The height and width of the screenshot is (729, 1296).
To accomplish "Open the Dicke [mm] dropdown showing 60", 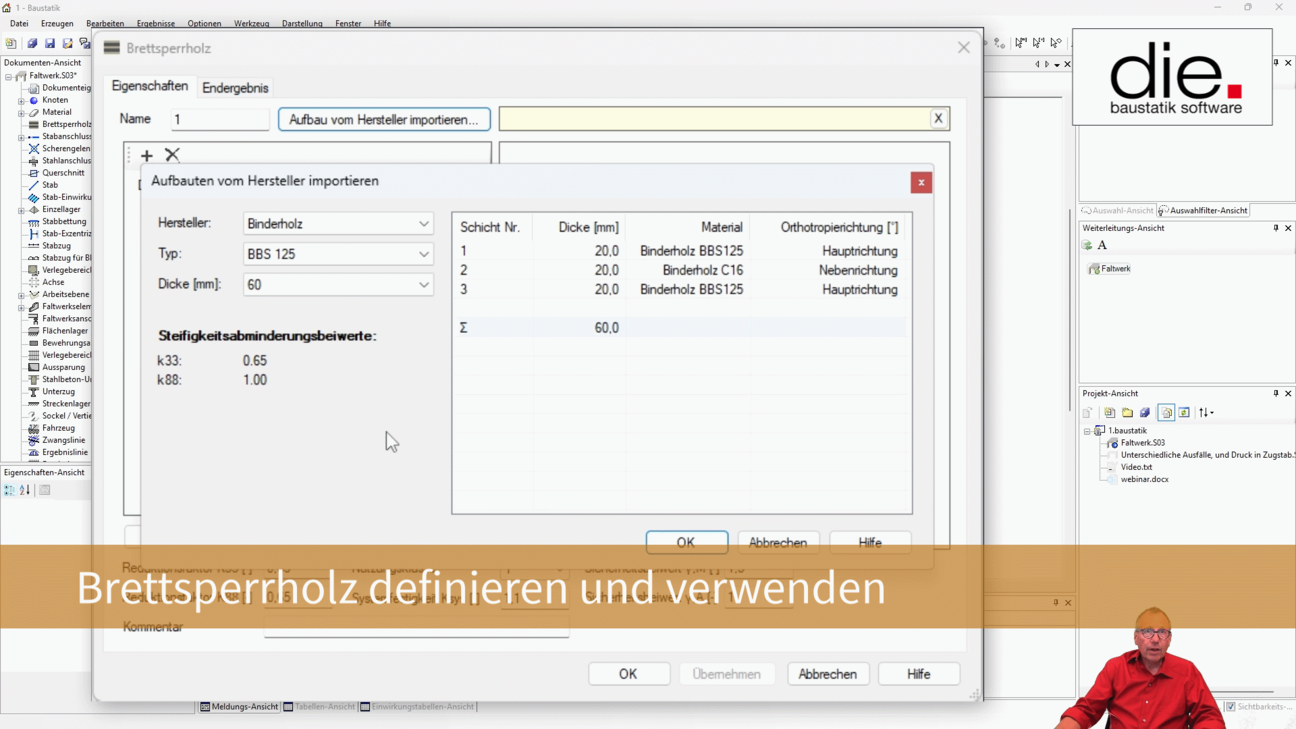I will coord(338,285).
